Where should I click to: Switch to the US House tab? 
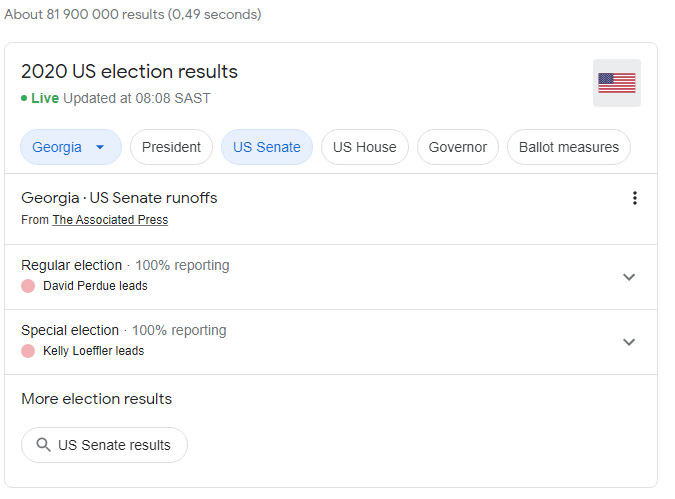[x=364, y=147]
